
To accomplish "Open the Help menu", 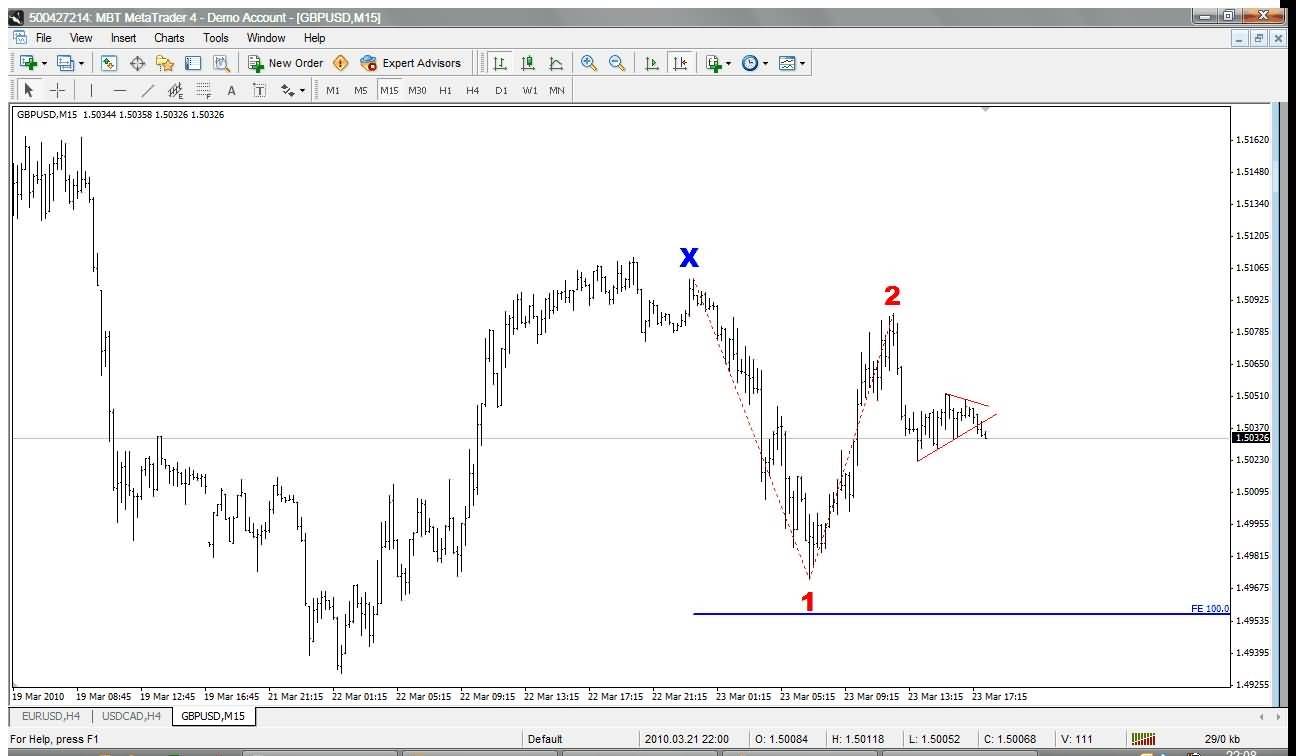I will (x=315, y=38).
